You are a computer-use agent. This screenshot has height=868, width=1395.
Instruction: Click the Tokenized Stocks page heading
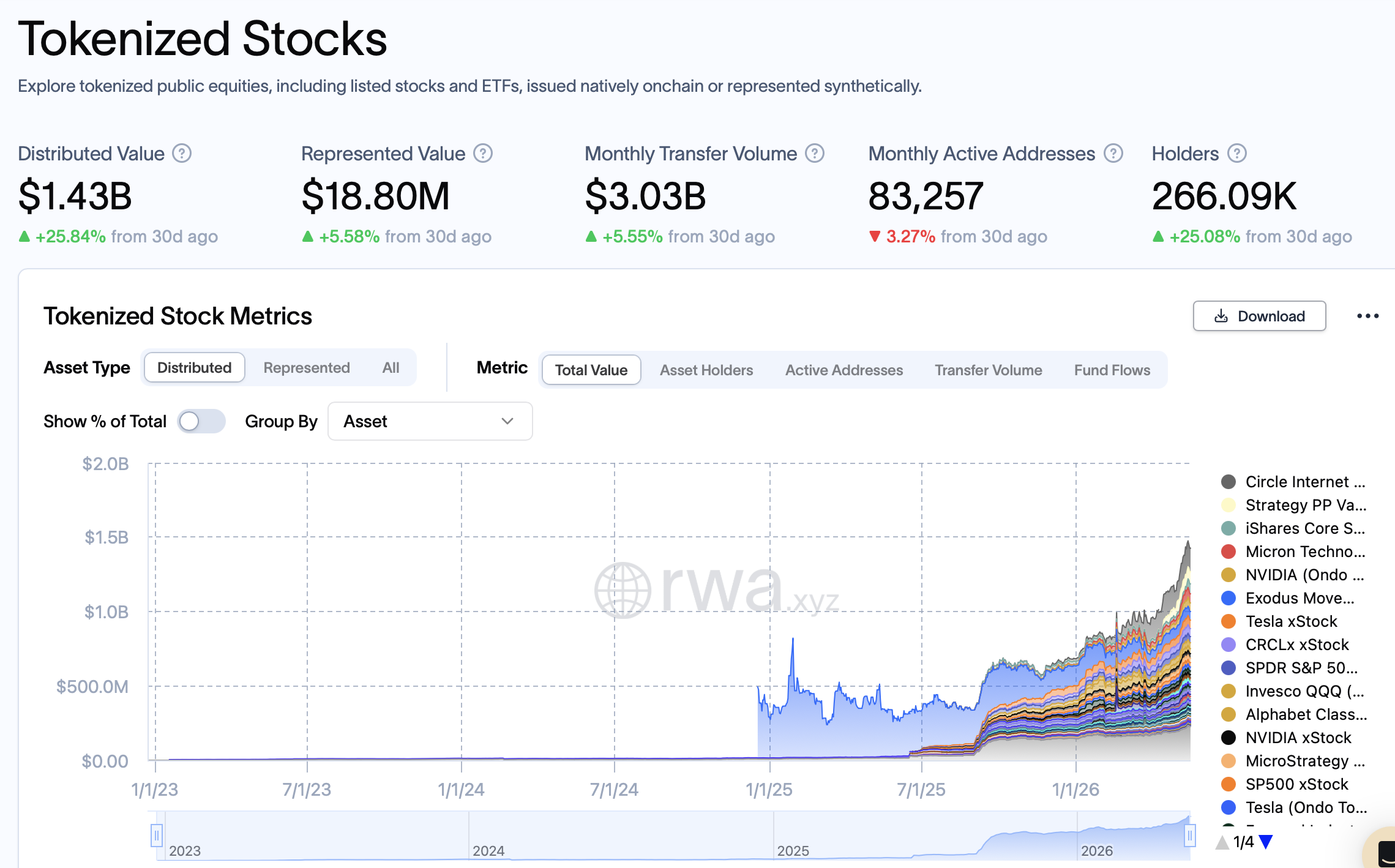tap(203, 39)
